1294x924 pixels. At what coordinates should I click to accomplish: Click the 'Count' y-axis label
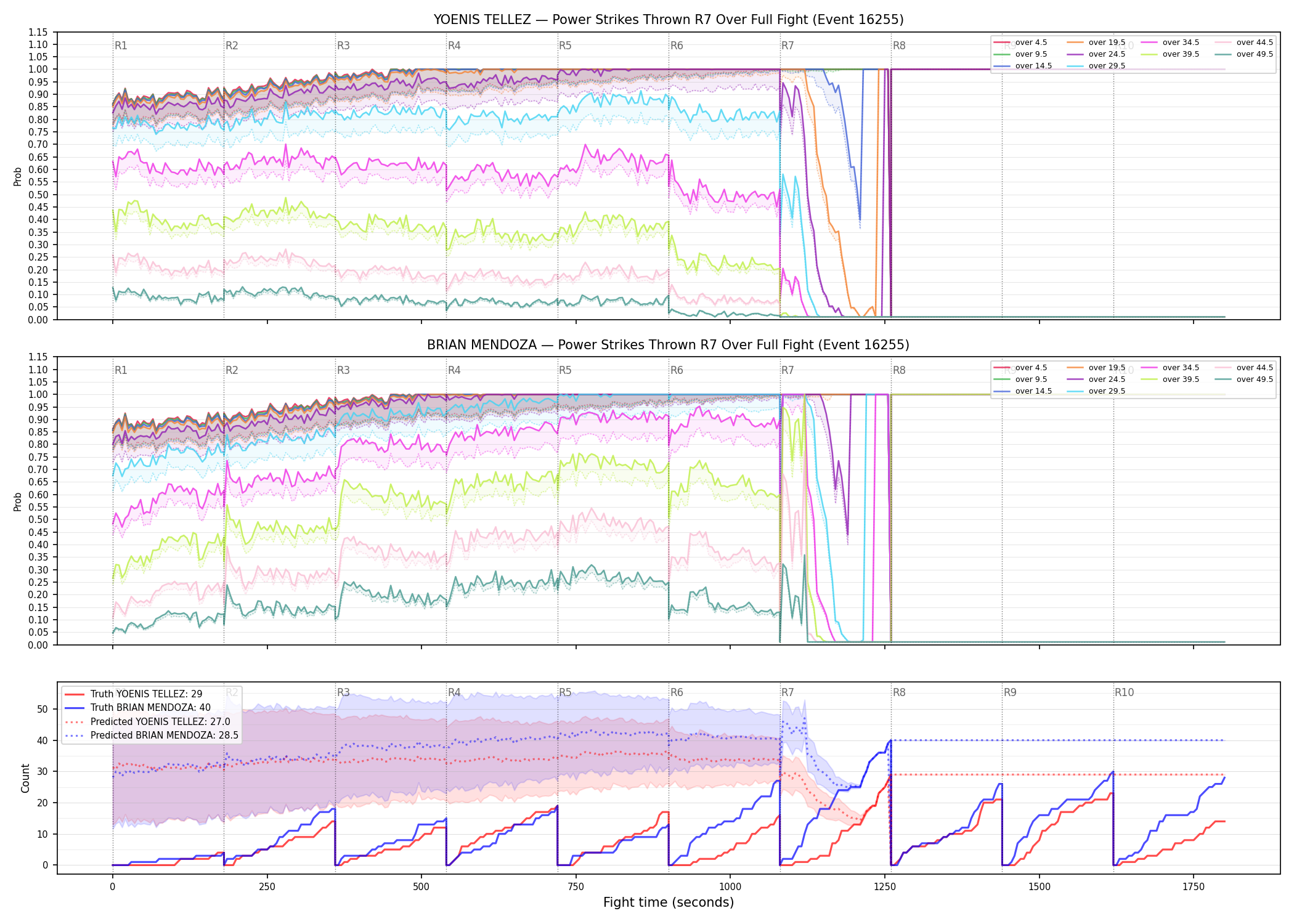pos(25,778)
